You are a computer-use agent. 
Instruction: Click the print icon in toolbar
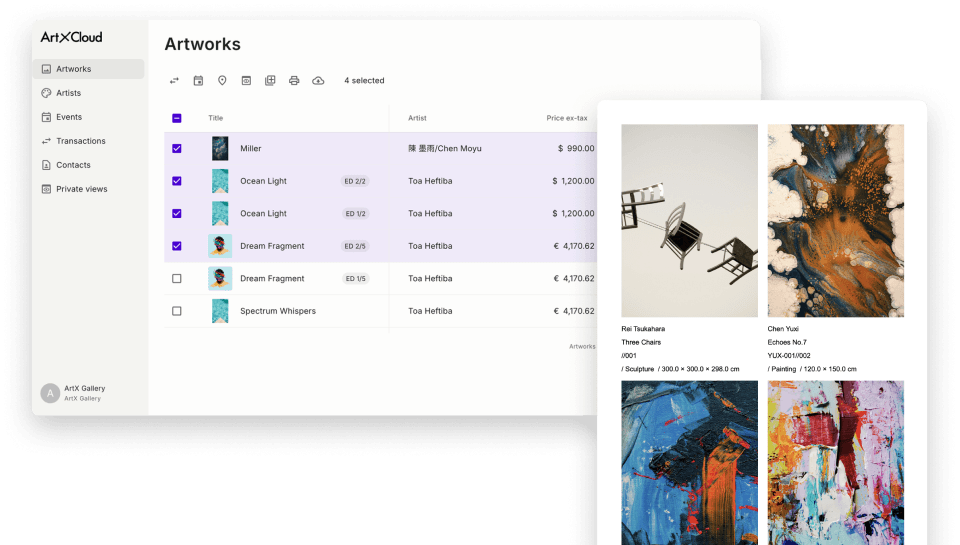[x=294, y=80]
